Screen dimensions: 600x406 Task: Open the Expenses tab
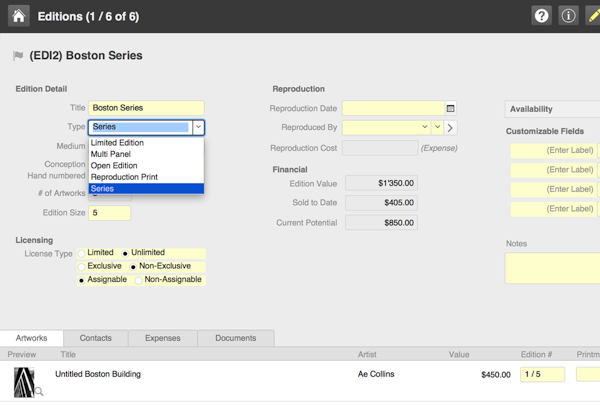(163, 338)
